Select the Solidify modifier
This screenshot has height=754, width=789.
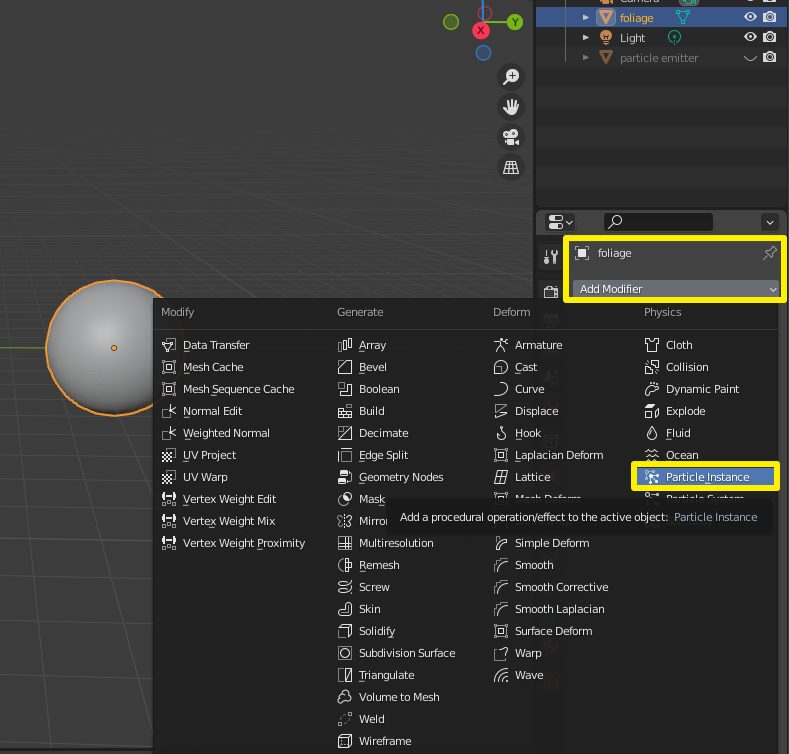point(366,631)
